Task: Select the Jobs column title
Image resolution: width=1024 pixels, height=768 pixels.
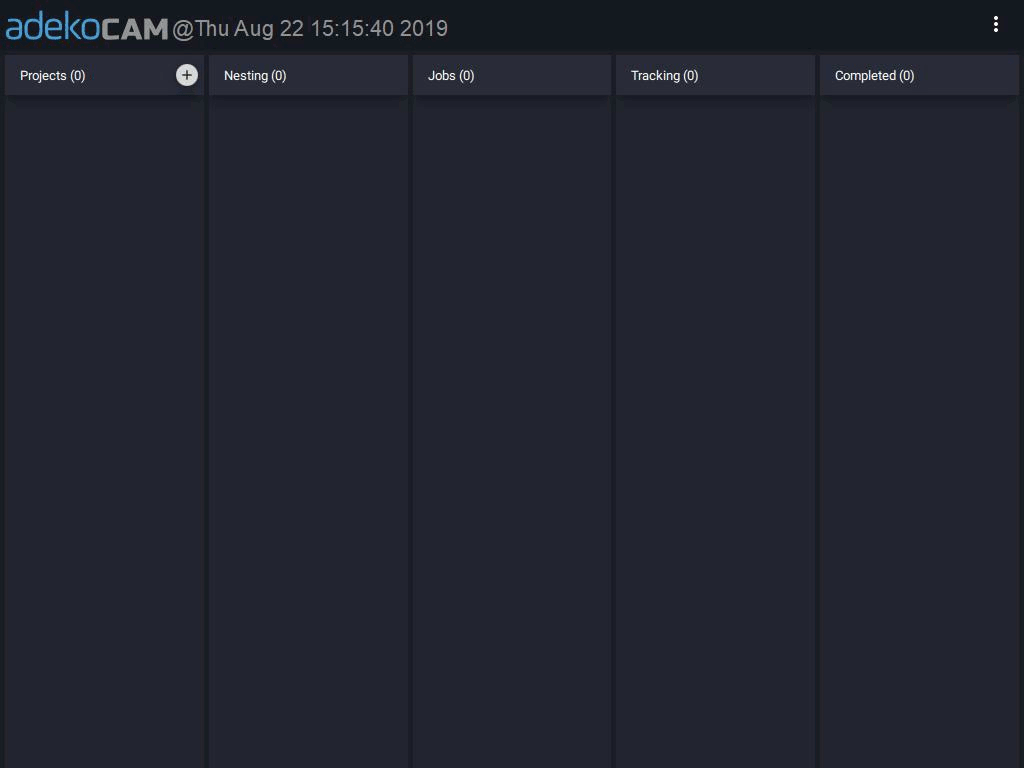Action: pos(442,76)
